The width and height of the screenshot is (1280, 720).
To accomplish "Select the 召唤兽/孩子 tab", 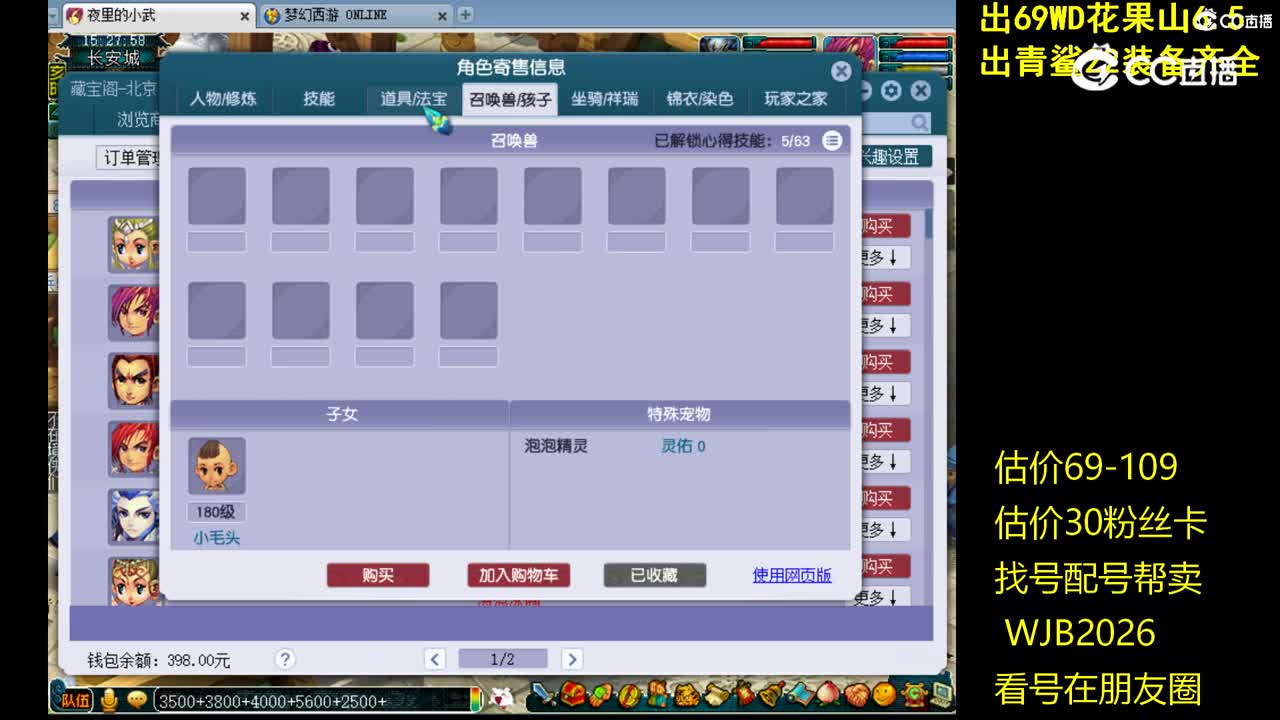I will pyautogui.click(x=510, y=99).
